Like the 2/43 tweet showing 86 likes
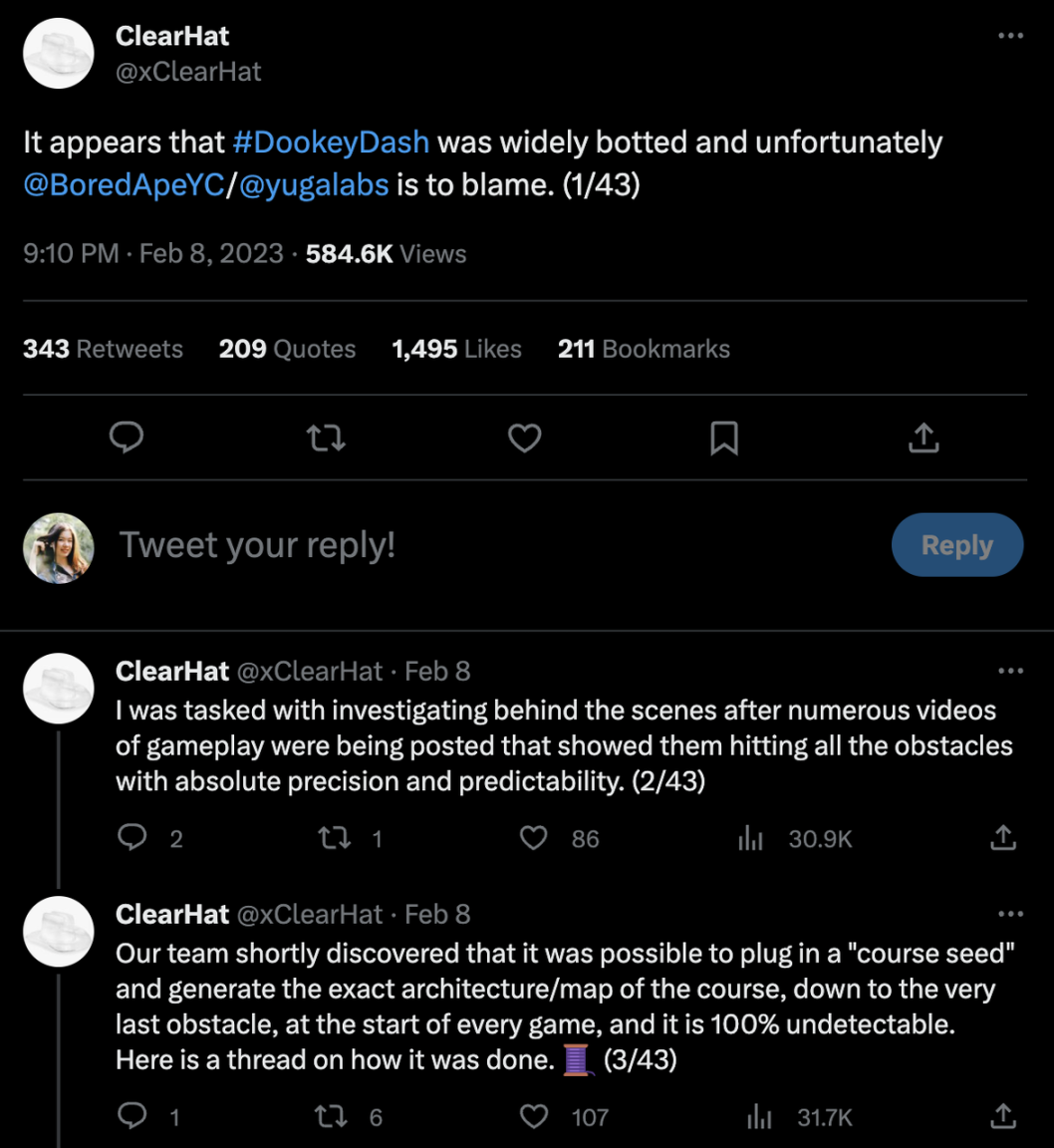The width and height of the screenshot is (1054, 1148). tap(535, 838)
